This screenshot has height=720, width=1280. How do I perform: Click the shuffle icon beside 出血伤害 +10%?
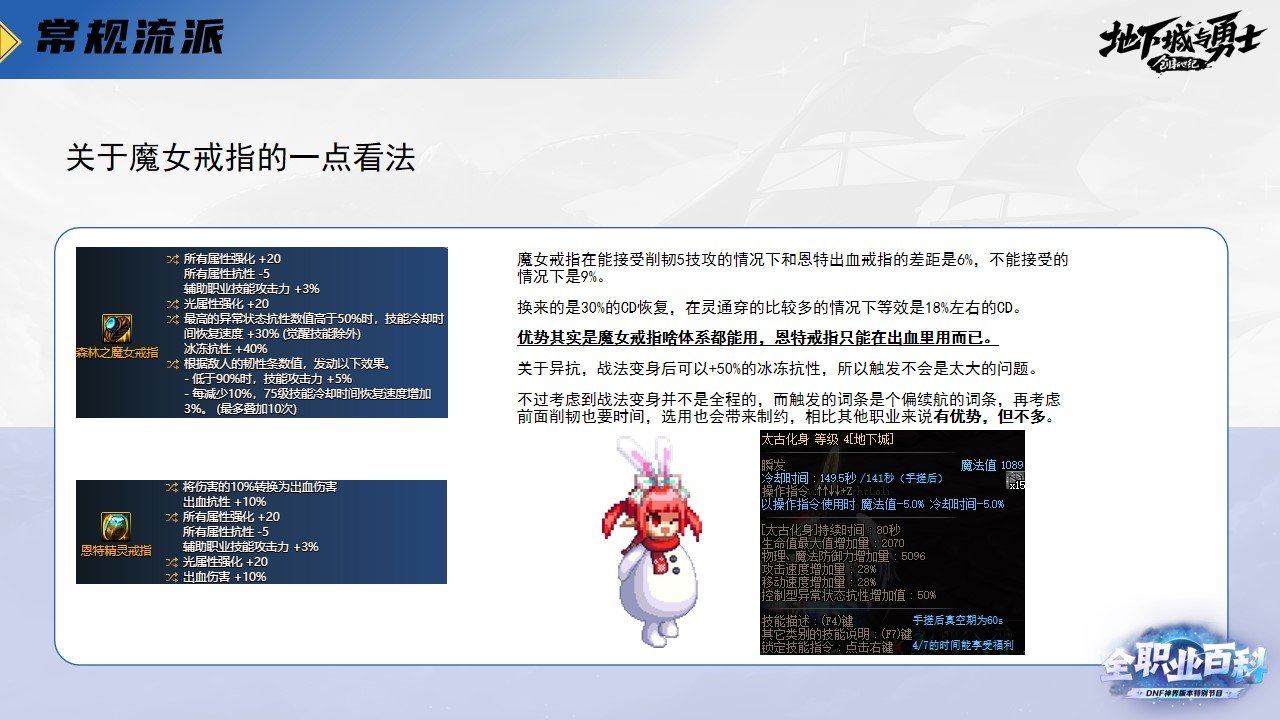(173, 577)
